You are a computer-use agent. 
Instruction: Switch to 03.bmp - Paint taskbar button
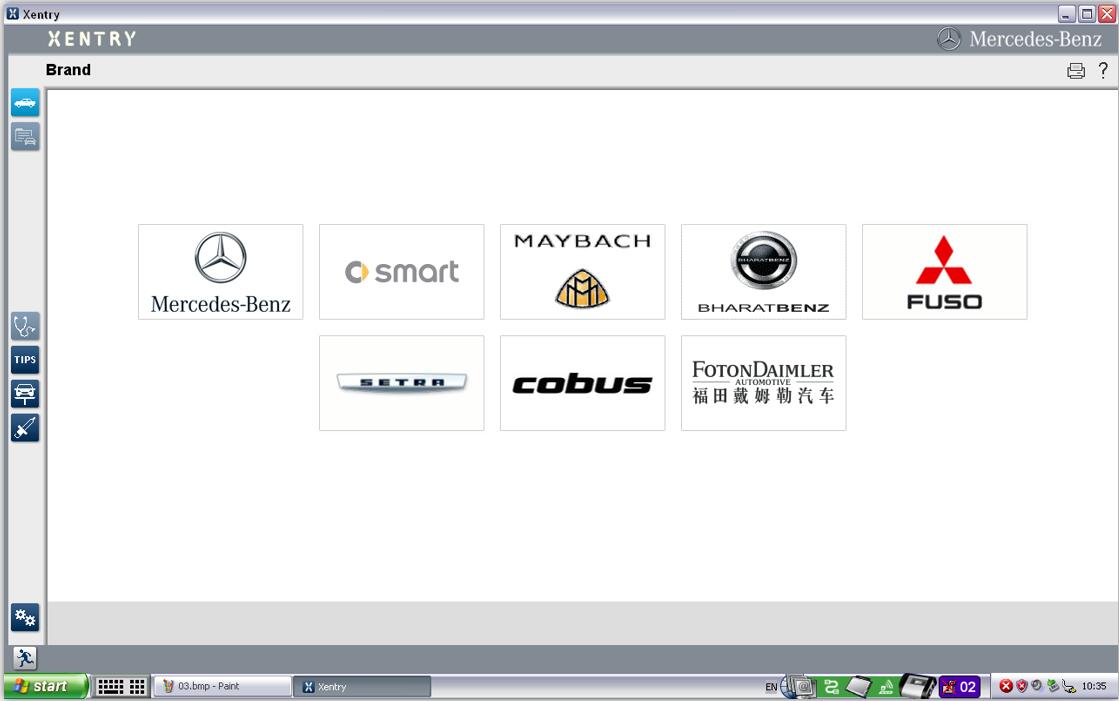pos(223,687)
